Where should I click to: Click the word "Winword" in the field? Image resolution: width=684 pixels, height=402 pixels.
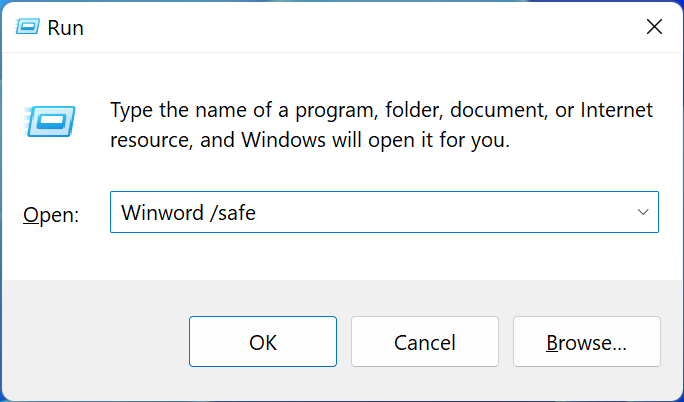(x=162, y=213)
